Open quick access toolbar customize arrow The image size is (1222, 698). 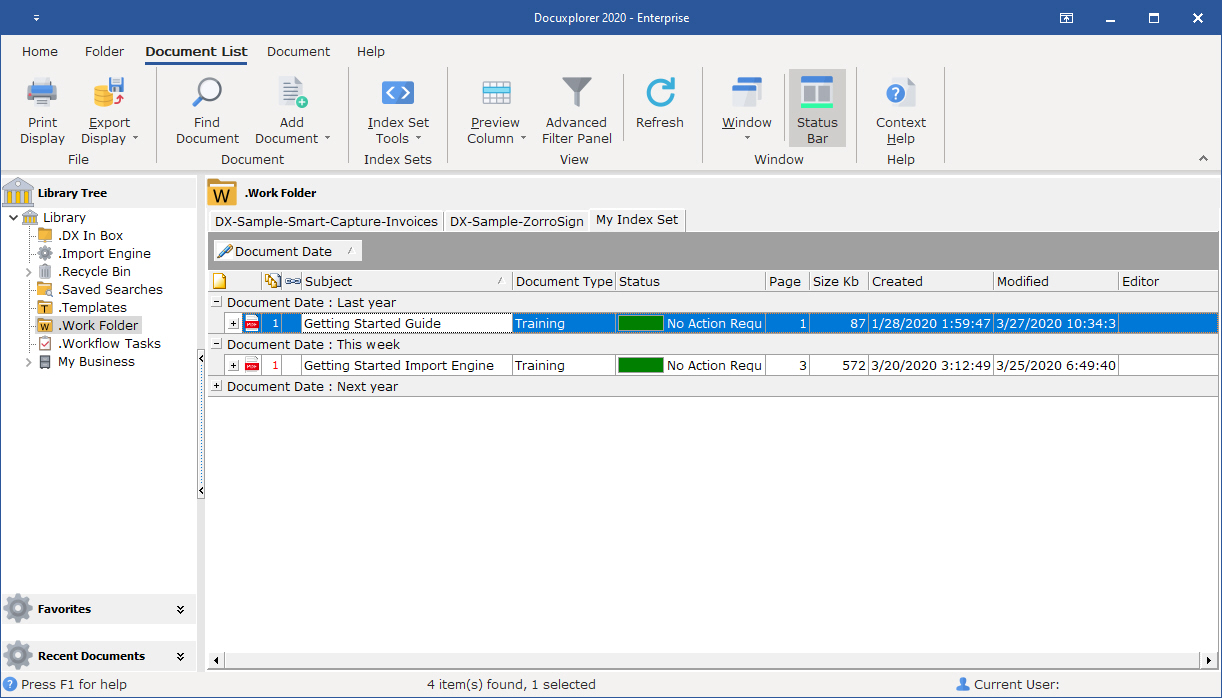(x=37, y=18)
